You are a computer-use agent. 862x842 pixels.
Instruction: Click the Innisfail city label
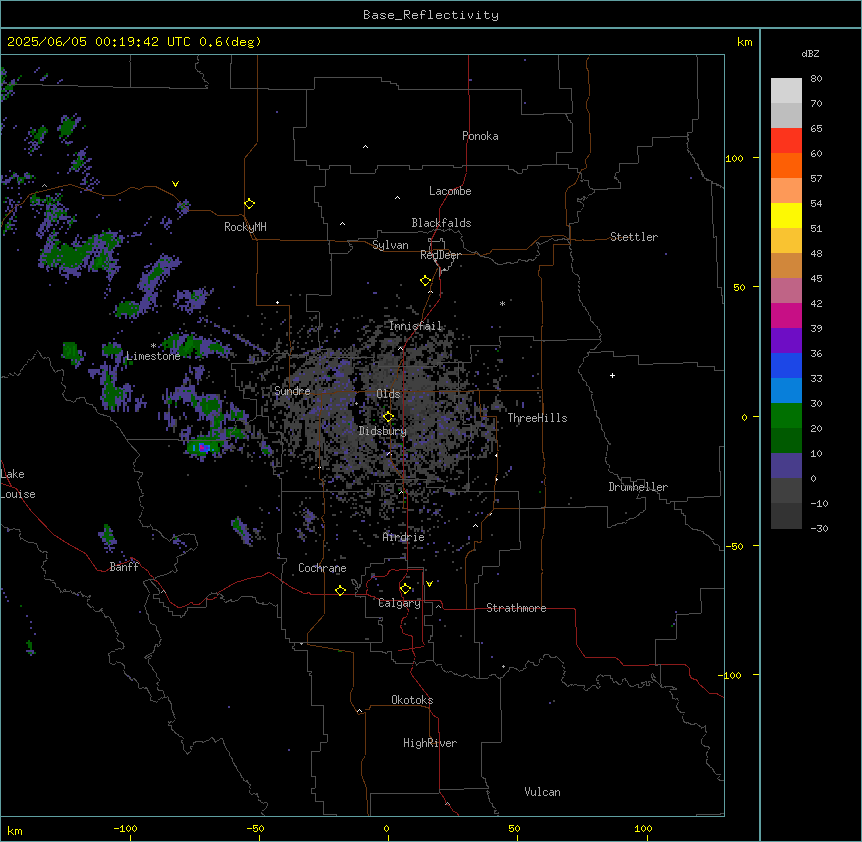[x=416, y=326]
